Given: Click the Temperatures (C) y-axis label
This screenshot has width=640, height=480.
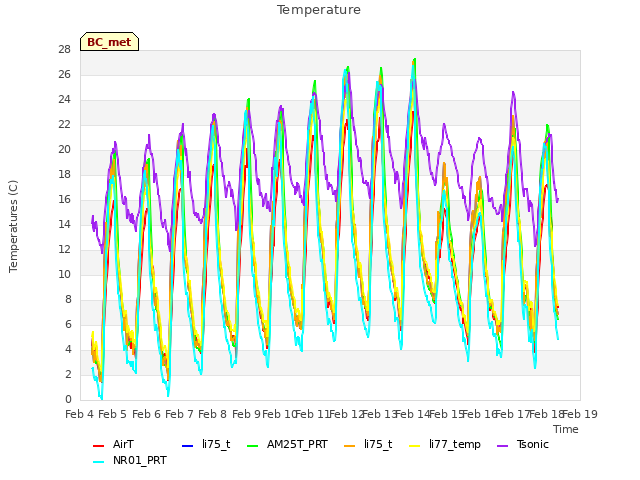Looking at the screenshot, I should click(13, 227).
